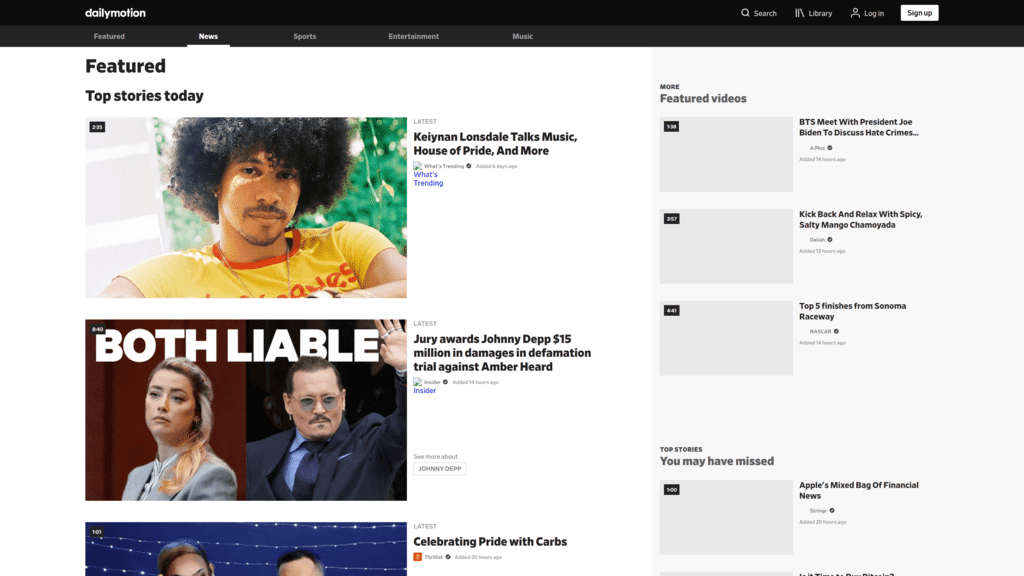This screenshot has height=576, width=1024.
Task: Click the Search magnifier icon
Action: click(x=745, y=13)
